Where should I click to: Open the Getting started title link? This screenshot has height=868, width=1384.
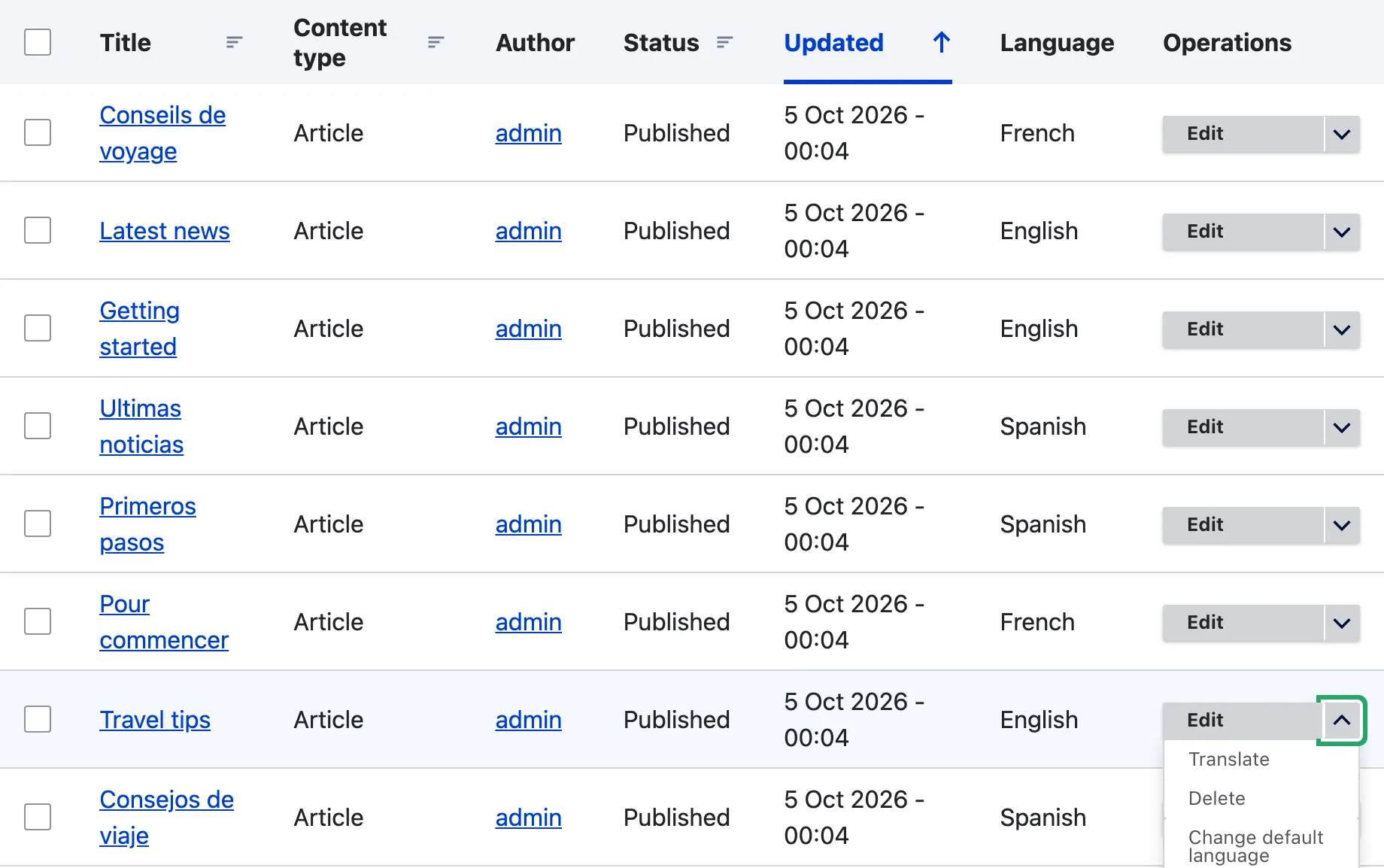139,329
